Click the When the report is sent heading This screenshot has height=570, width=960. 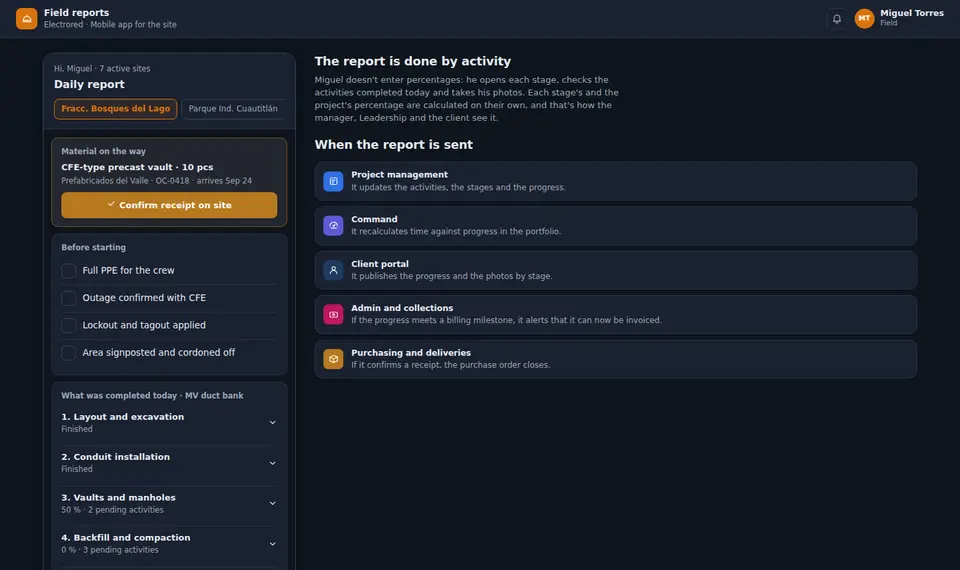coord(394,144)
